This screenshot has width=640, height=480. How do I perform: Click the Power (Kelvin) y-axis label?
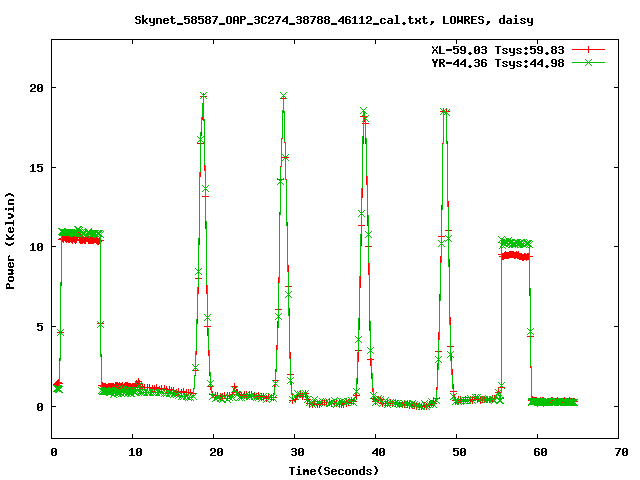(x=10, y=241)
